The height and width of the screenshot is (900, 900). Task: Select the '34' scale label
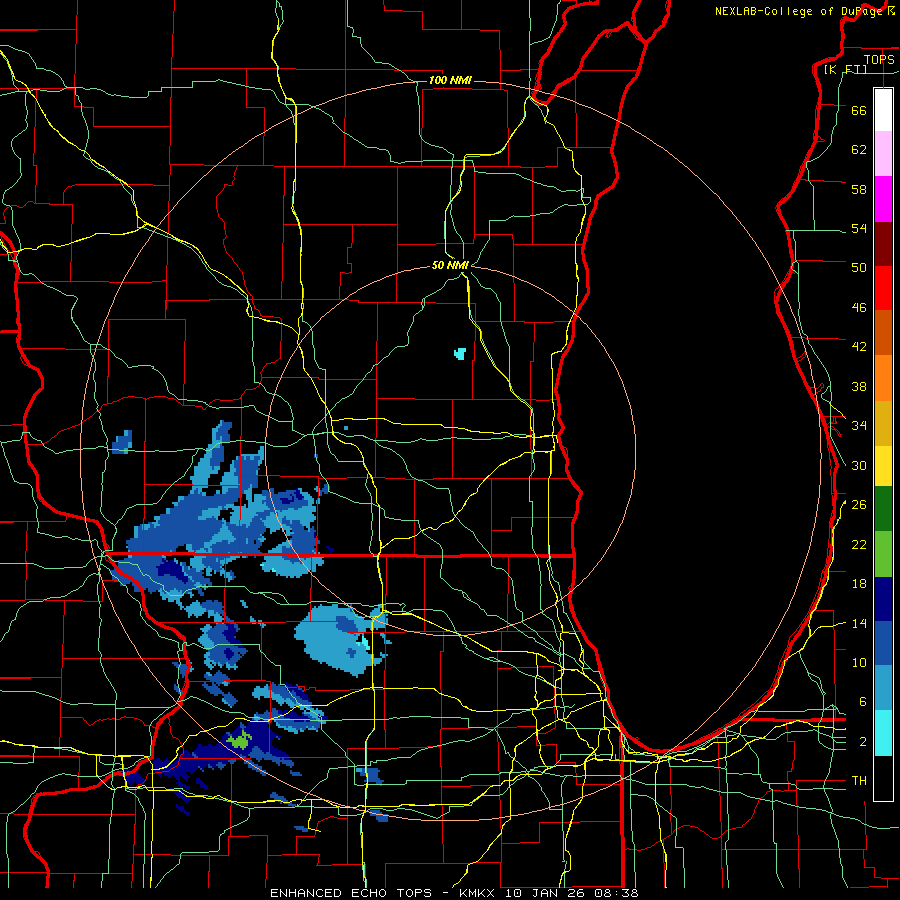point(859,426)
